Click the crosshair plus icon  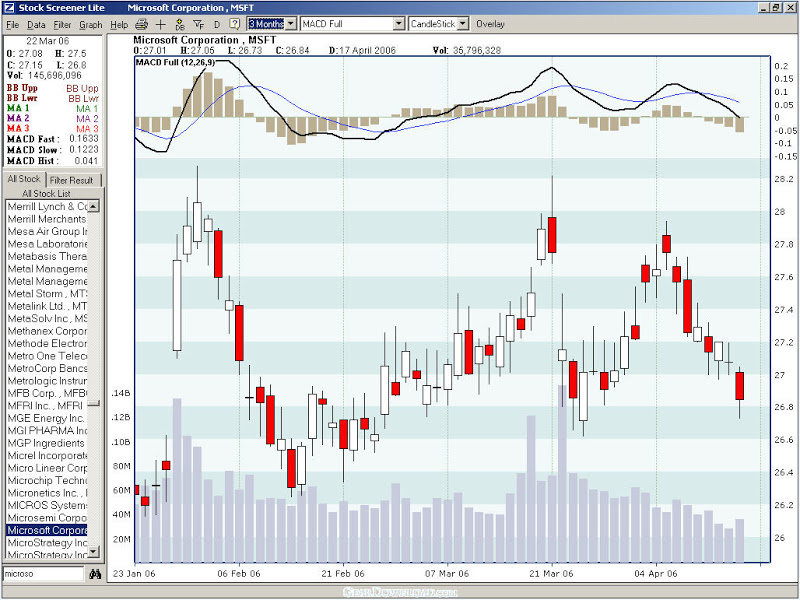click(x=161, y=24)
